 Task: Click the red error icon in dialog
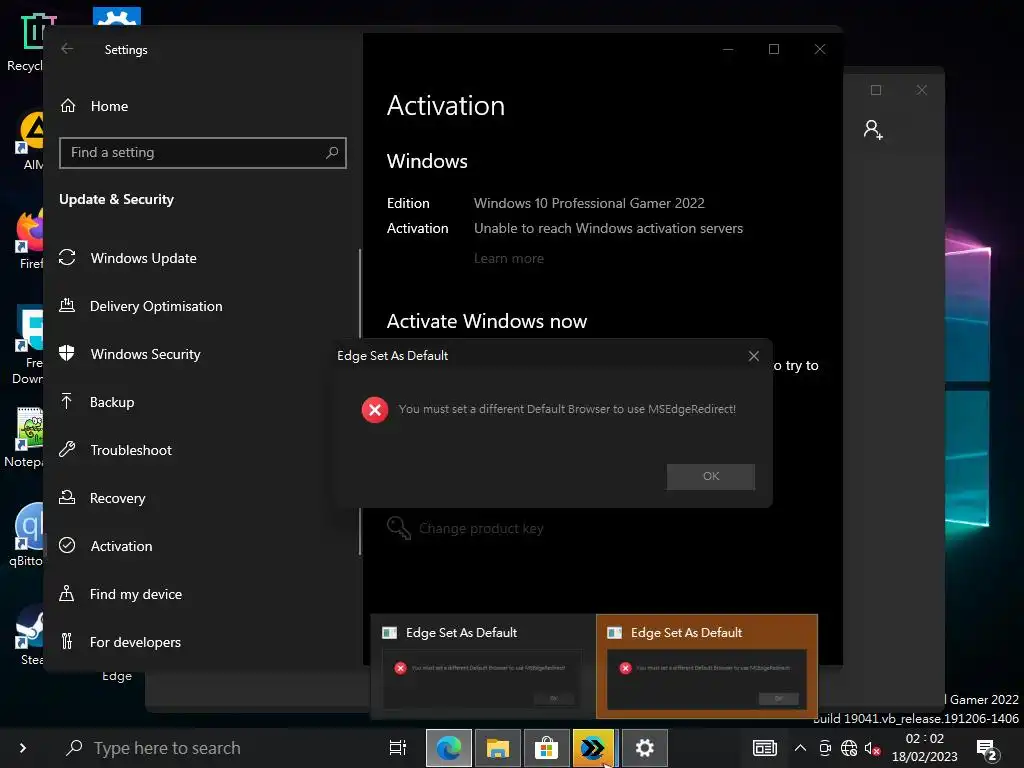click(x=375, y=410)
